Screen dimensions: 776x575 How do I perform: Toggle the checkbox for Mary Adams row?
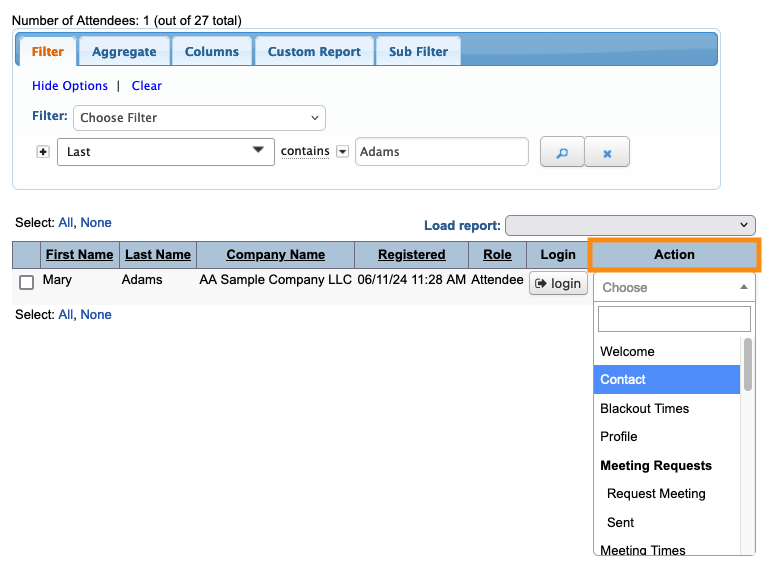click(x=27, y=282)
